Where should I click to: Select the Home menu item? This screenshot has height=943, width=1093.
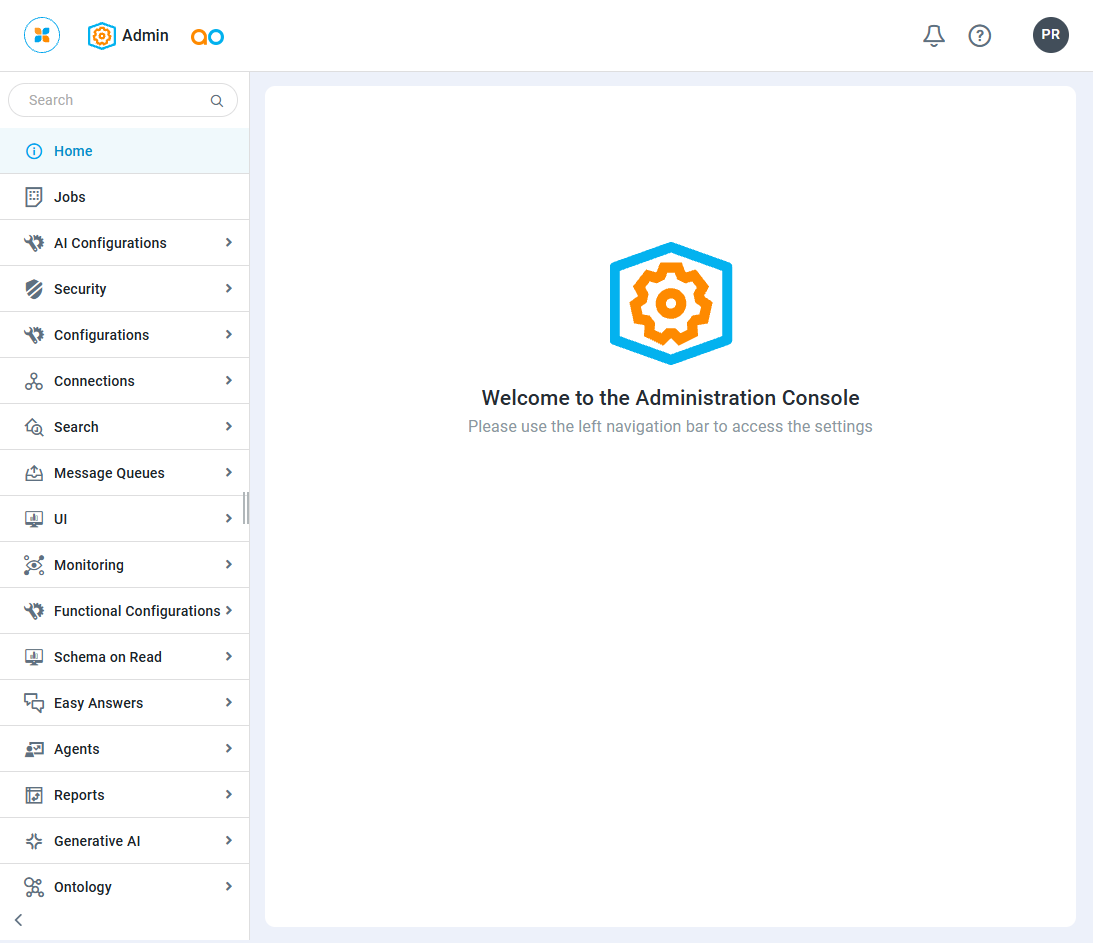pyautogui.click(x=124, y=151)
